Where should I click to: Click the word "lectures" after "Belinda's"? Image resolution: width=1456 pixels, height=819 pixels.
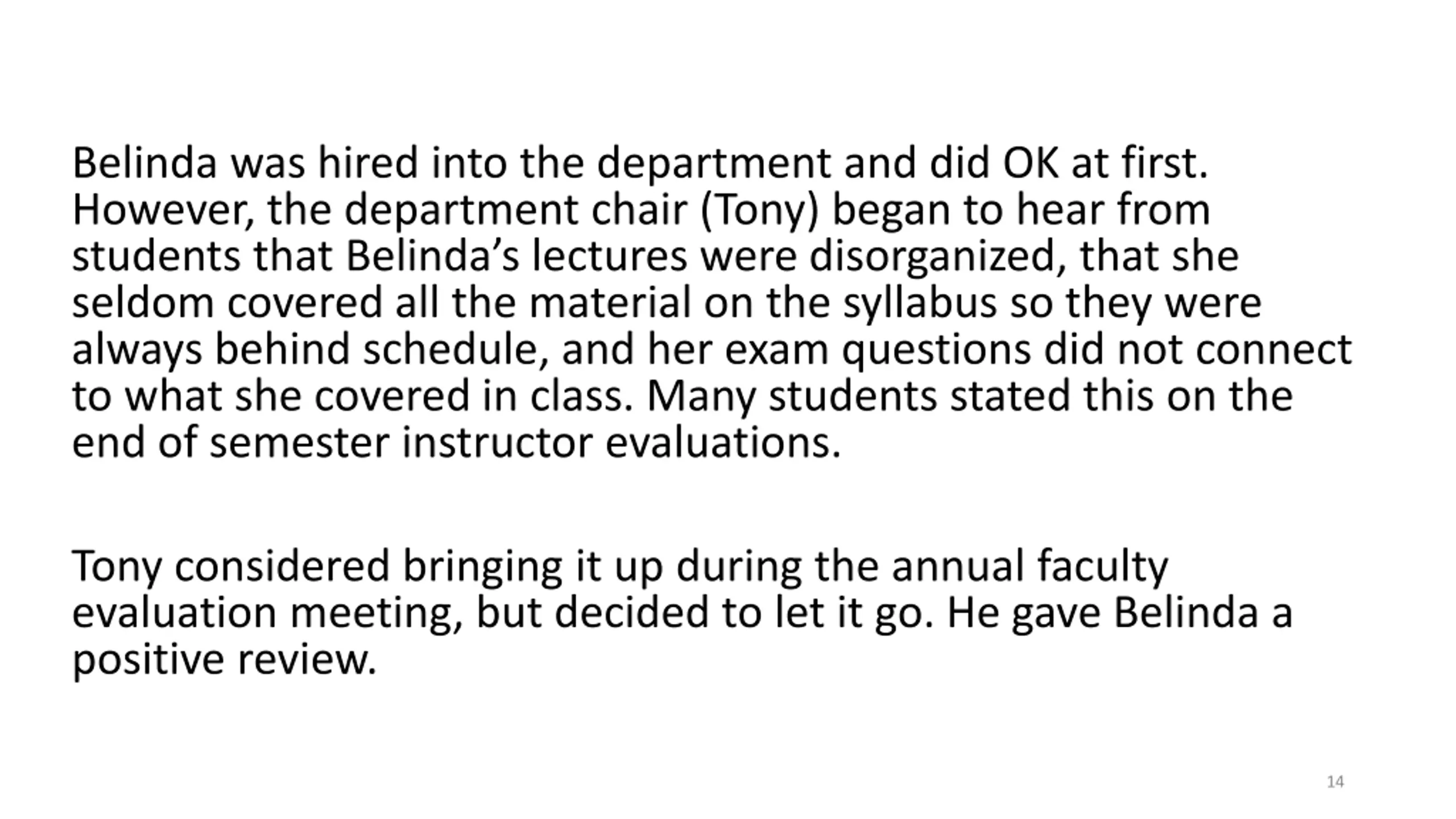(x=610, y=257)
